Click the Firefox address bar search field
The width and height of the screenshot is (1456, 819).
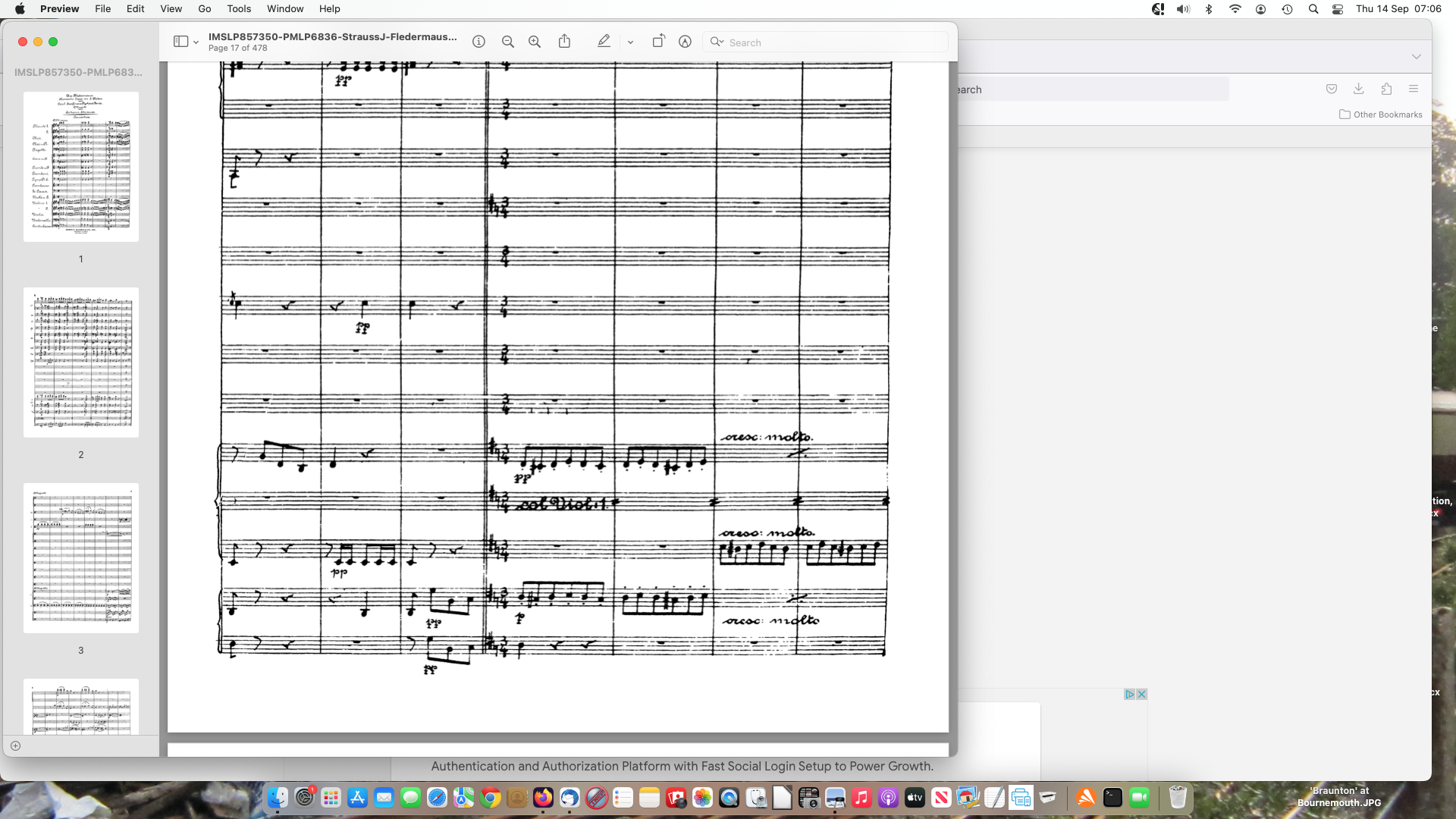(x=1092, y=89)
